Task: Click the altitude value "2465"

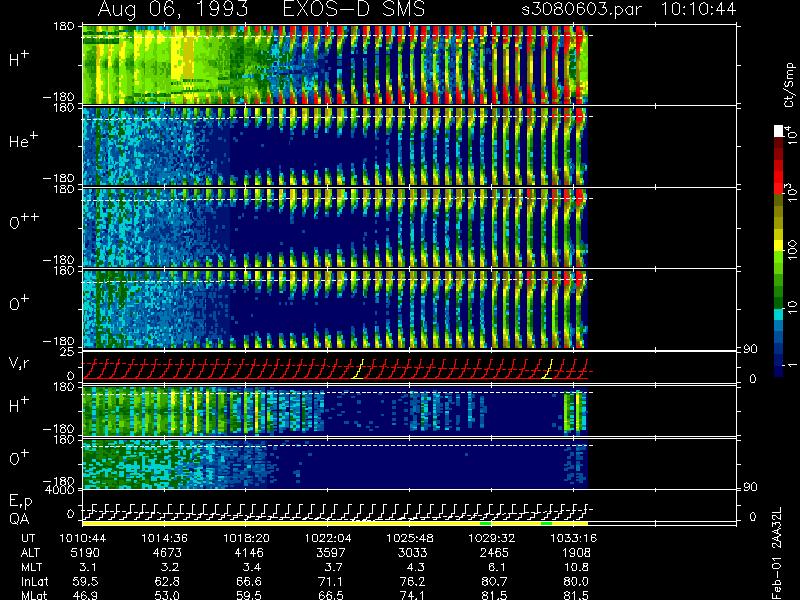Action: pos(494,553)
